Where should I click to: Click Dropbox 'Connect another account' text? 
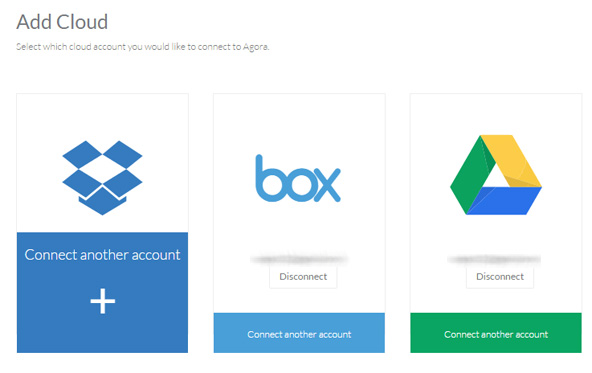102,255
